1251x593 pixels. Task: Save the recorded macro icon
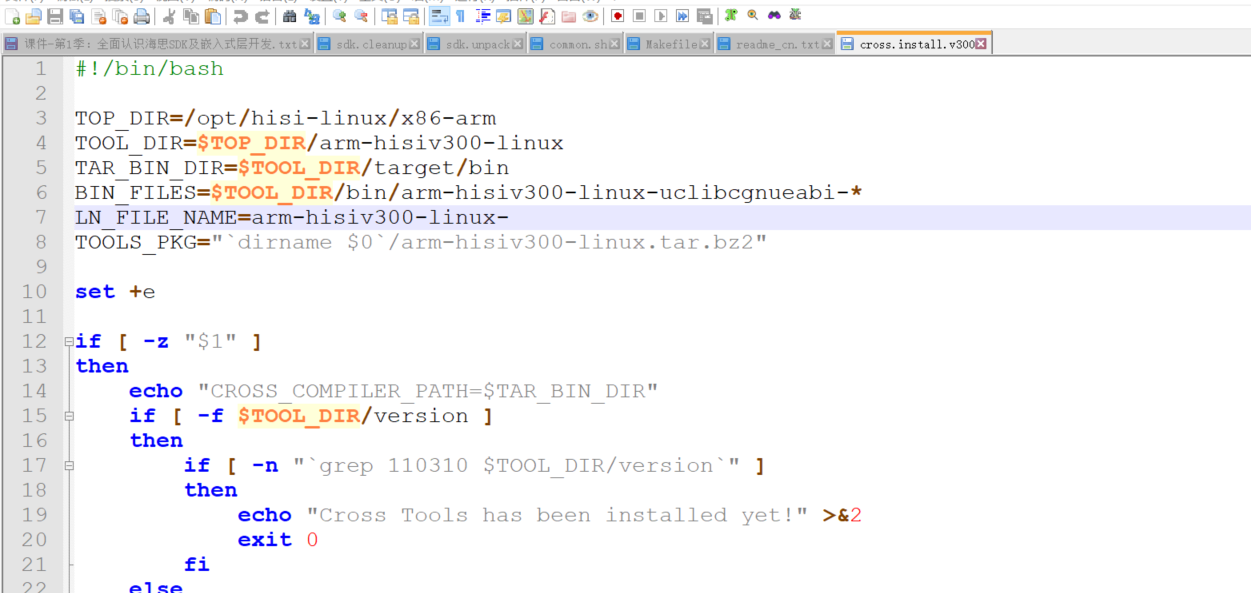pyautogui.click(x=705, y=16)
